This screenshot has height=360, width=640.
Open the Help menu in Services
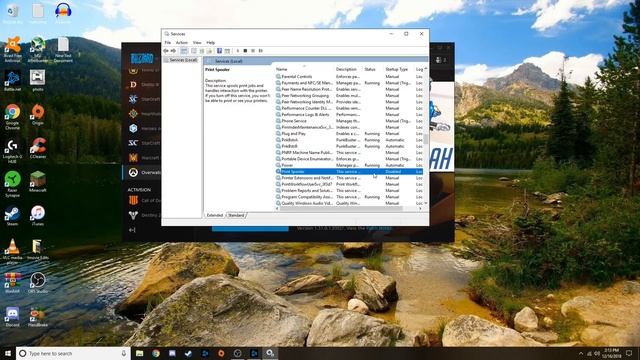[211, 42]
